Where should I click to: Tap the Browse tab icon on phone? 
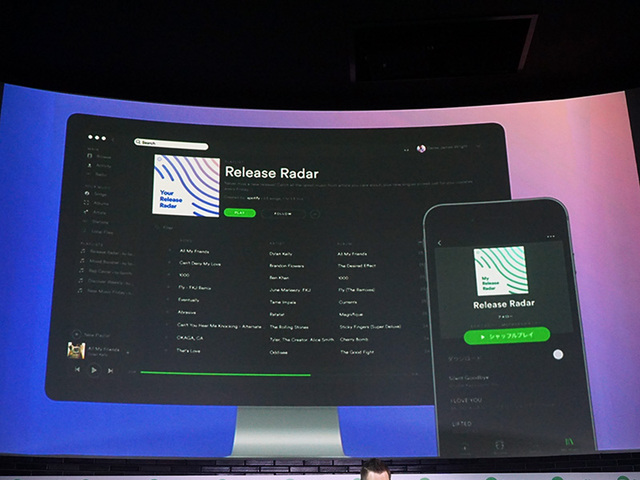[x=500, y=446]
